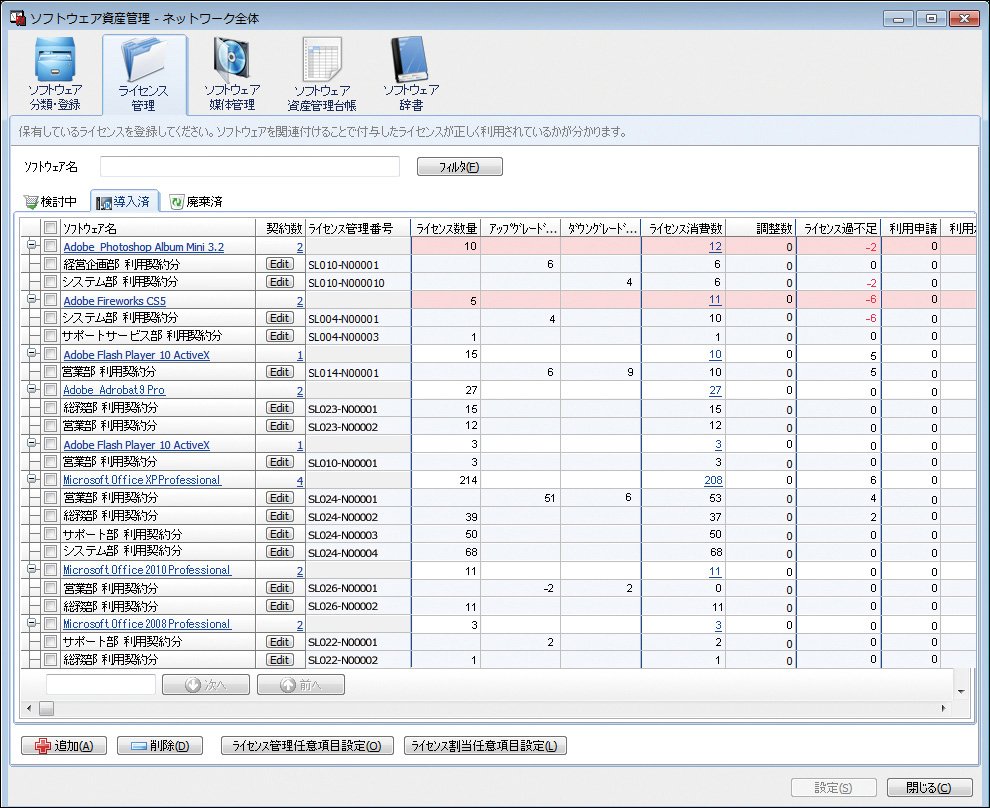Open ライセンス割当任意項目設定(L)

tap(485, 746)
